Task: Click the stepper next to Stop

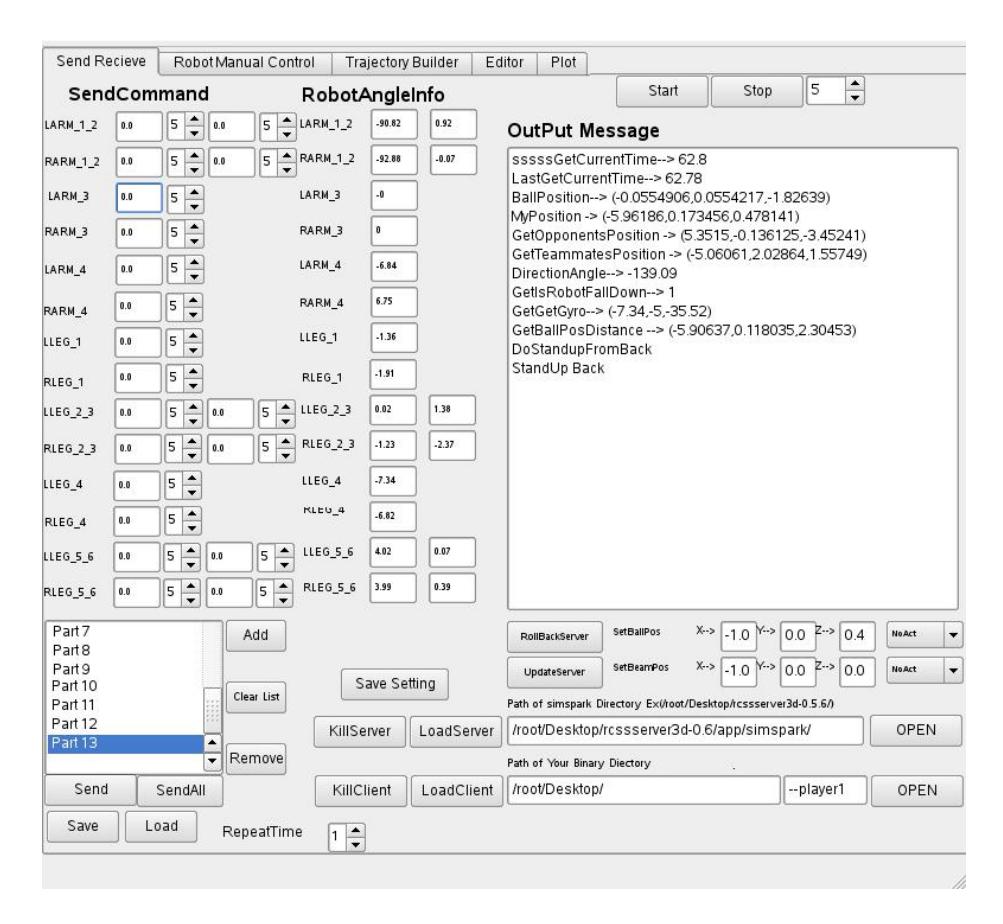Action: point(835,90)
